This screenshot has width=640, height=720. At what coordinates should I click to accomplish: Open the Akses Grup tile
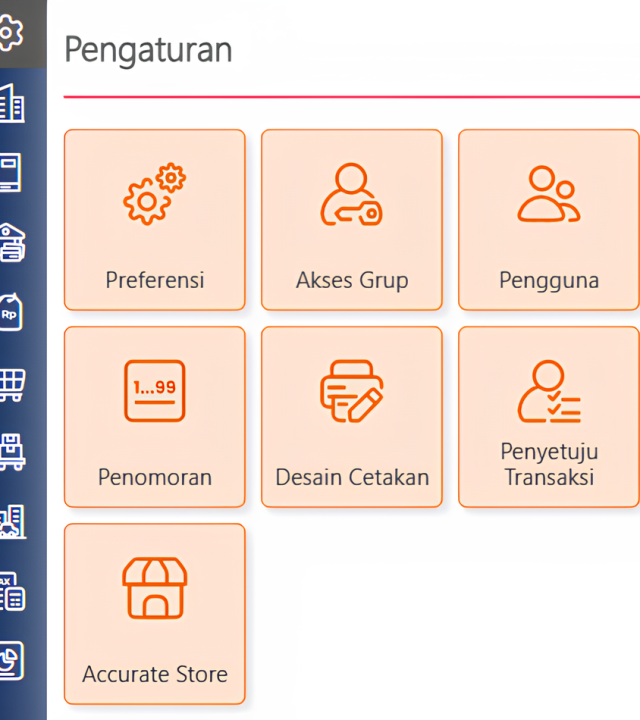click(x=352, y=219)
